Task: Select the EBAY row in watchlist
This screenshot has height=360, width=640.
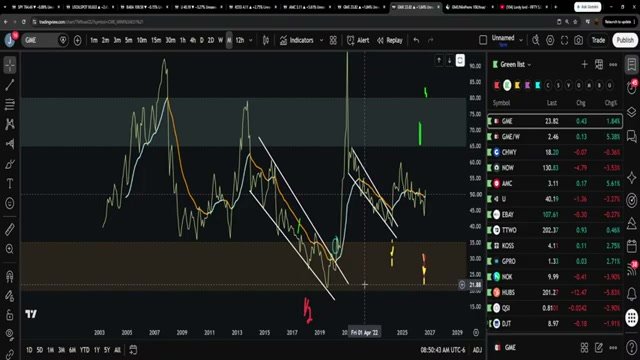Action: point(555,214)
